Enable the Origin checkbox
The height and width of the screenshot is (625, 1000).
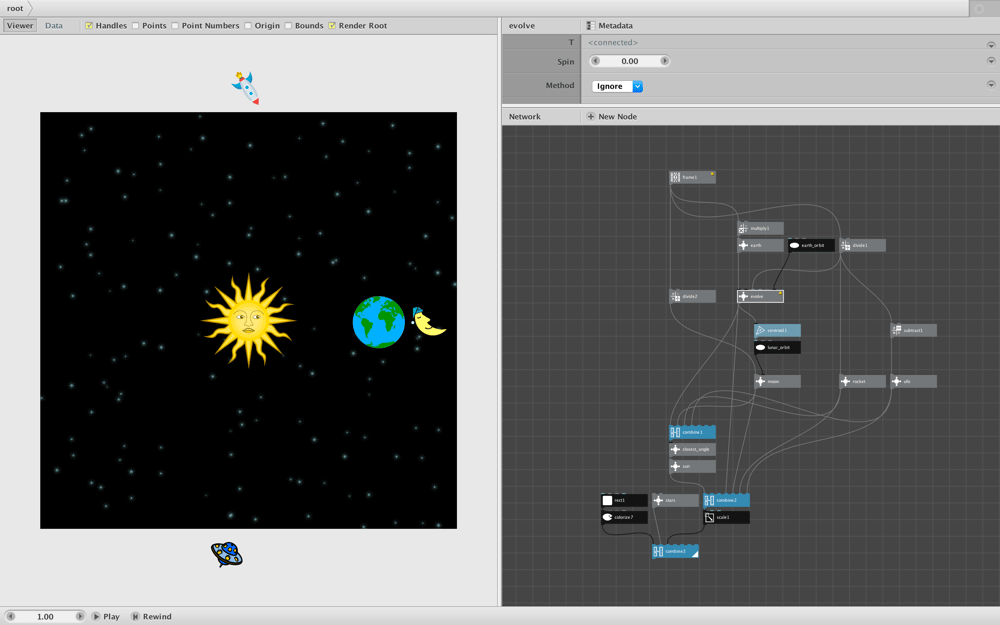(247, 26)
